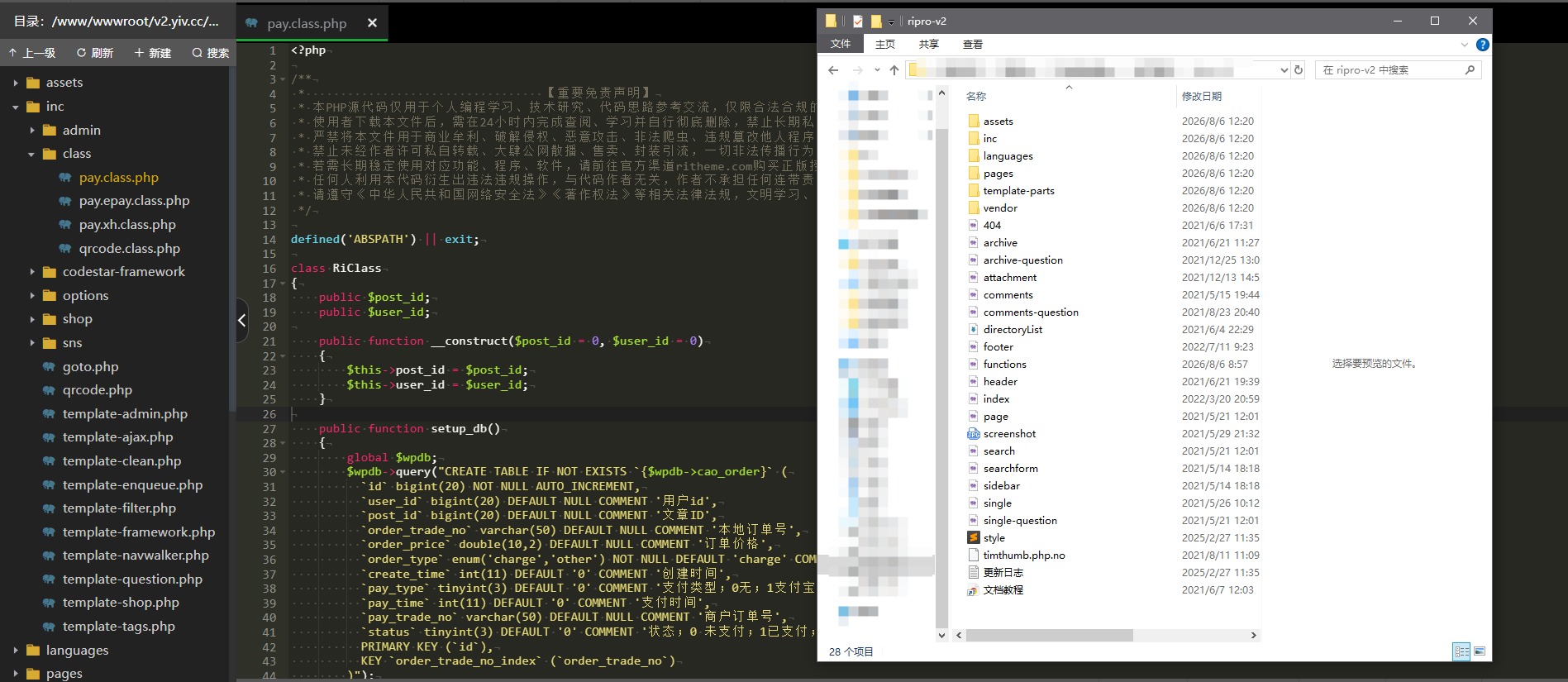This screenshot has height=682, width=1568.
Task: Click Explorer up-directory arrow
Action: pyautogui.click(x=894, y=70)
